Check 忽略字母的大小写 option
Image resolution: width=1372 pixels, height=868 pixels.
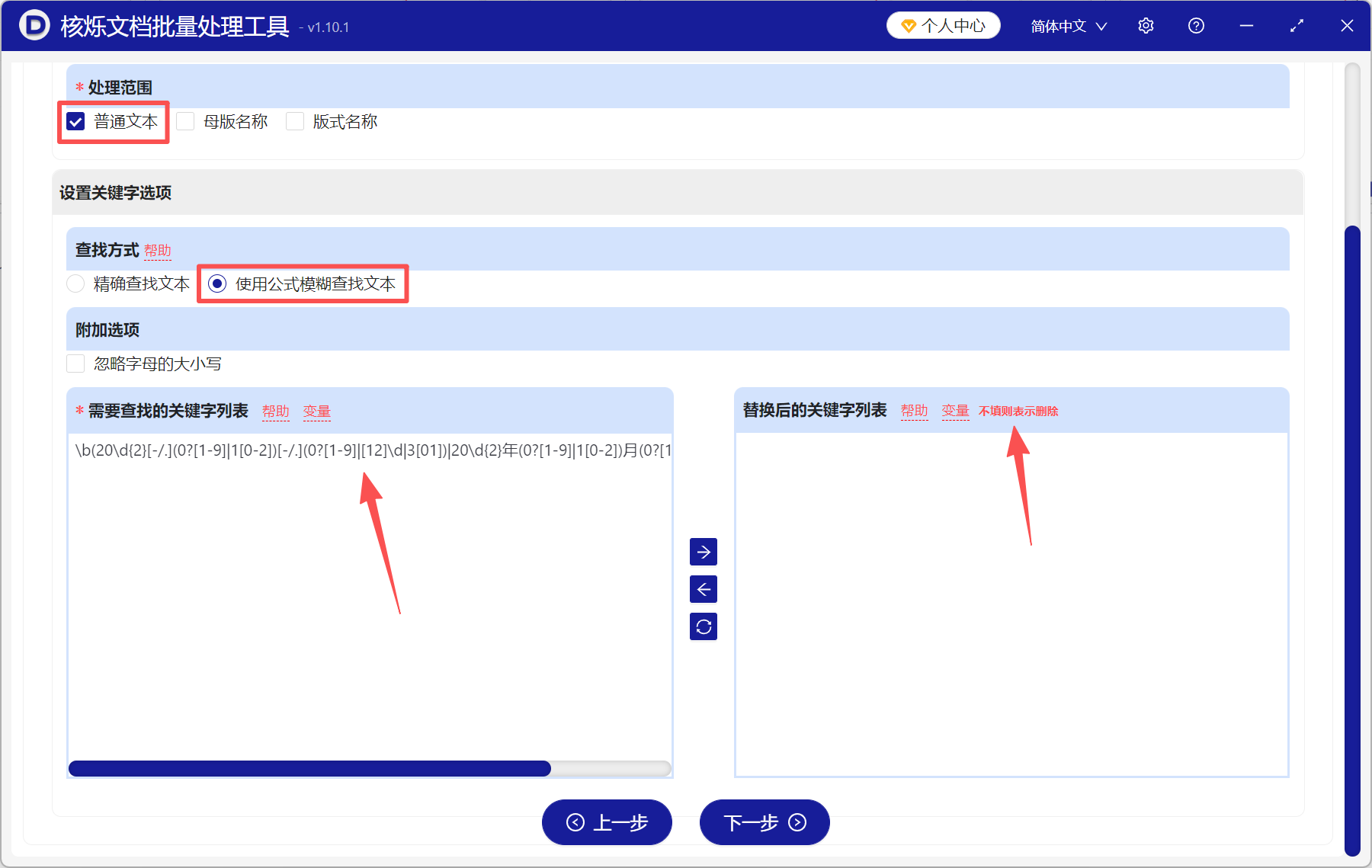coord(75,364)
